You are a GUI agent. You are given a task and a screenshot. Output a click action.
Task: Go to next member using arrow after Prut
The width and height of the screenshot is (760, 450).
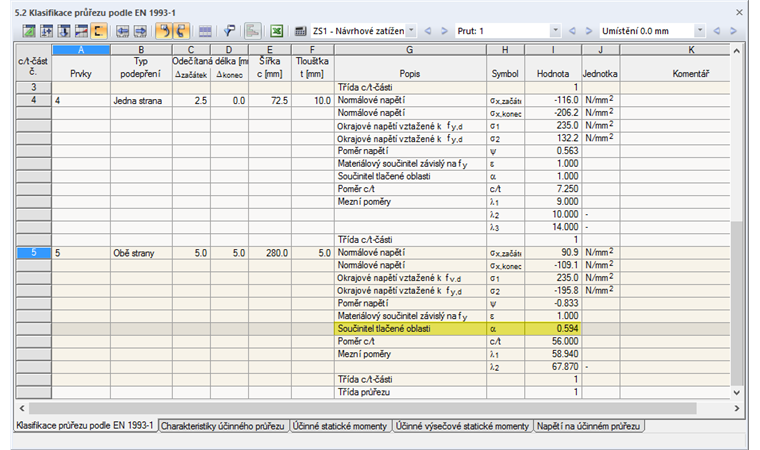pos(588,31)
